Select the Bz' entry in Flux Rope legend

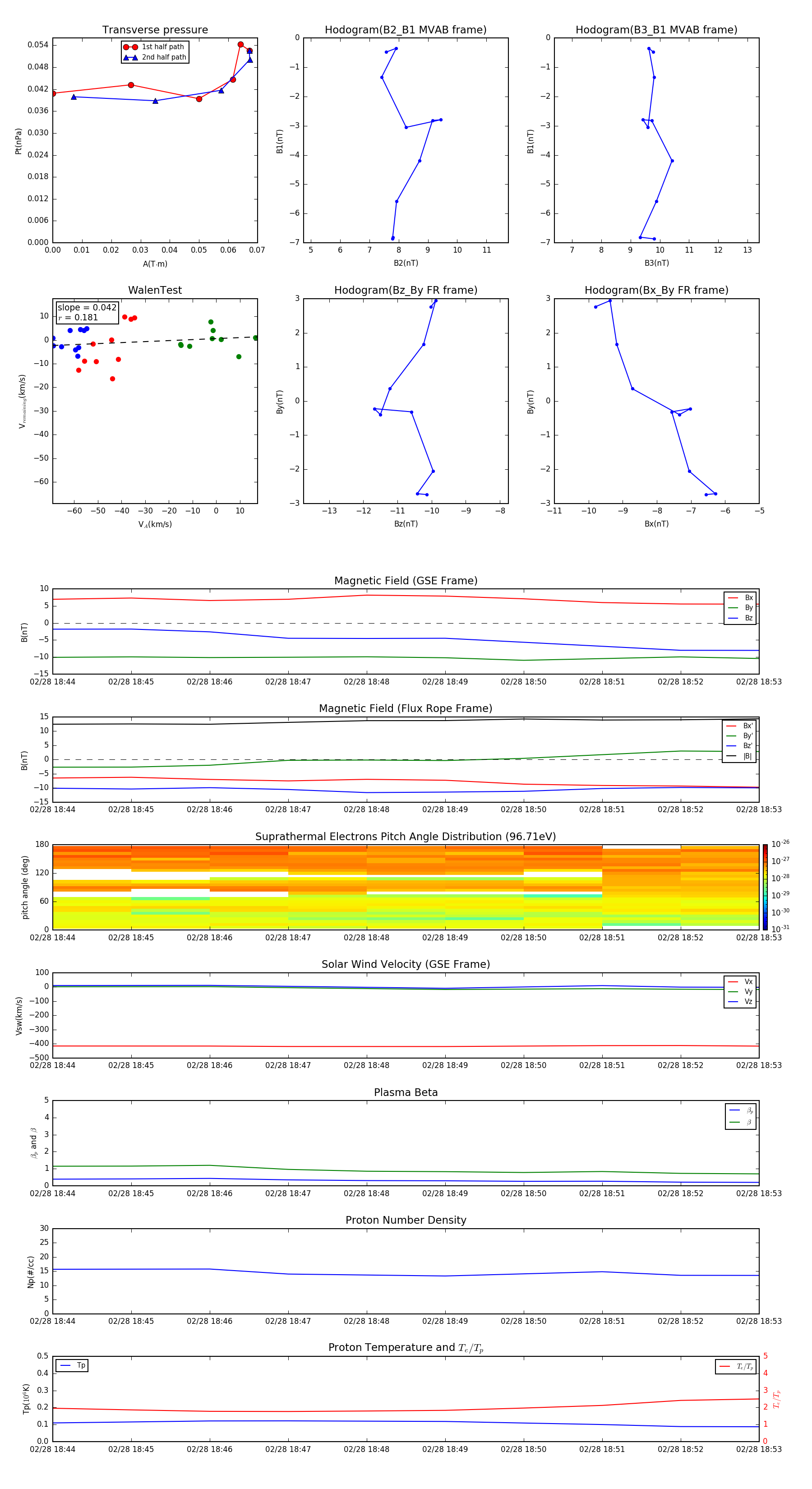click(x=739, y=746)
